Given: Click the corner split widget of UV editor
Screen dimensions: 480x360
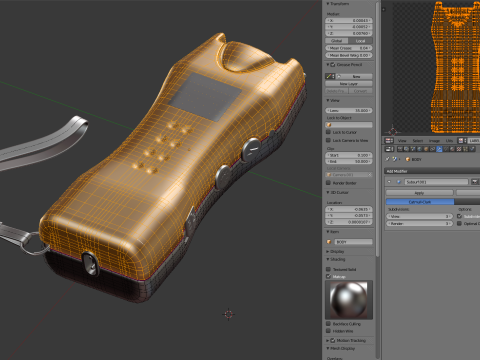Looking at the screenshot, I should click(384, 9).
